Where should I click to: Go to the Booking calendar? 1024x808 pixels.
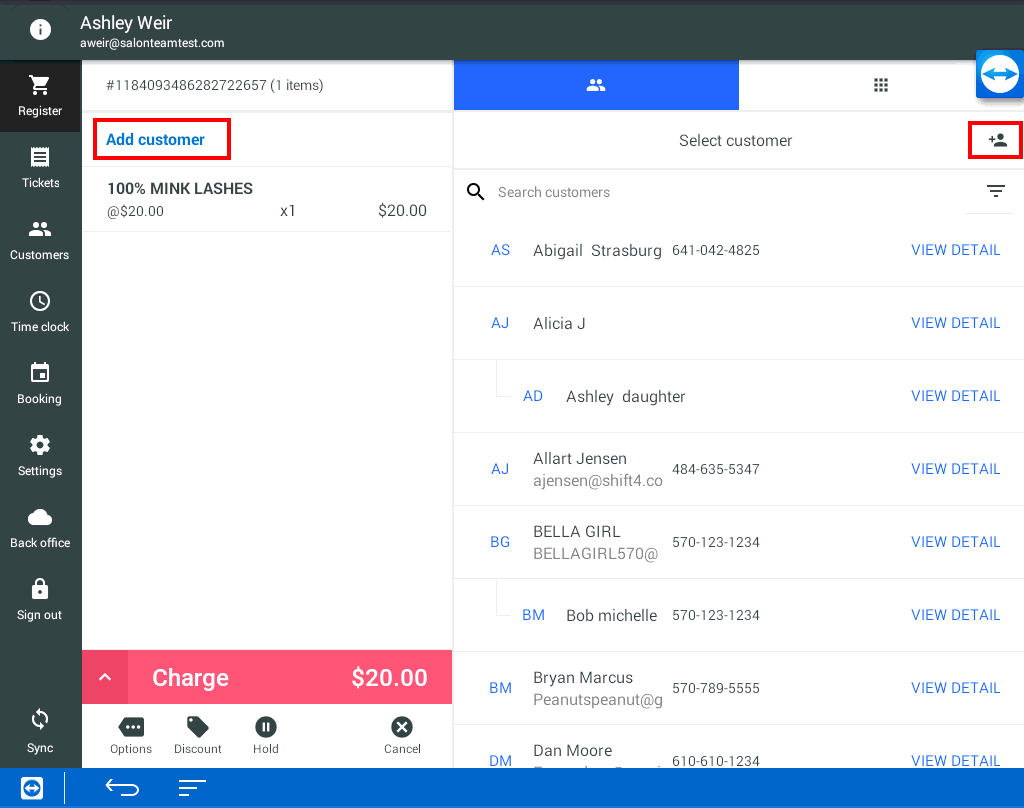click(40, 384)
